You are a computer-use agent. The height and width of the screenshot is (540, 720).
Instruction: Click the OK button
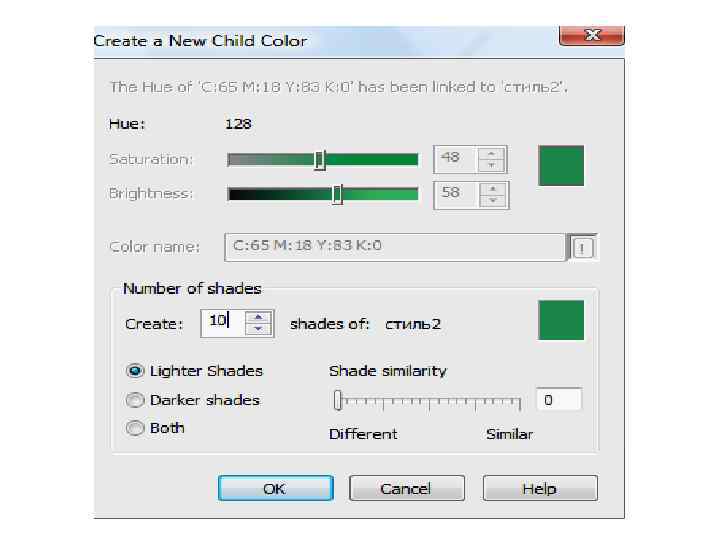click(274, 489)
